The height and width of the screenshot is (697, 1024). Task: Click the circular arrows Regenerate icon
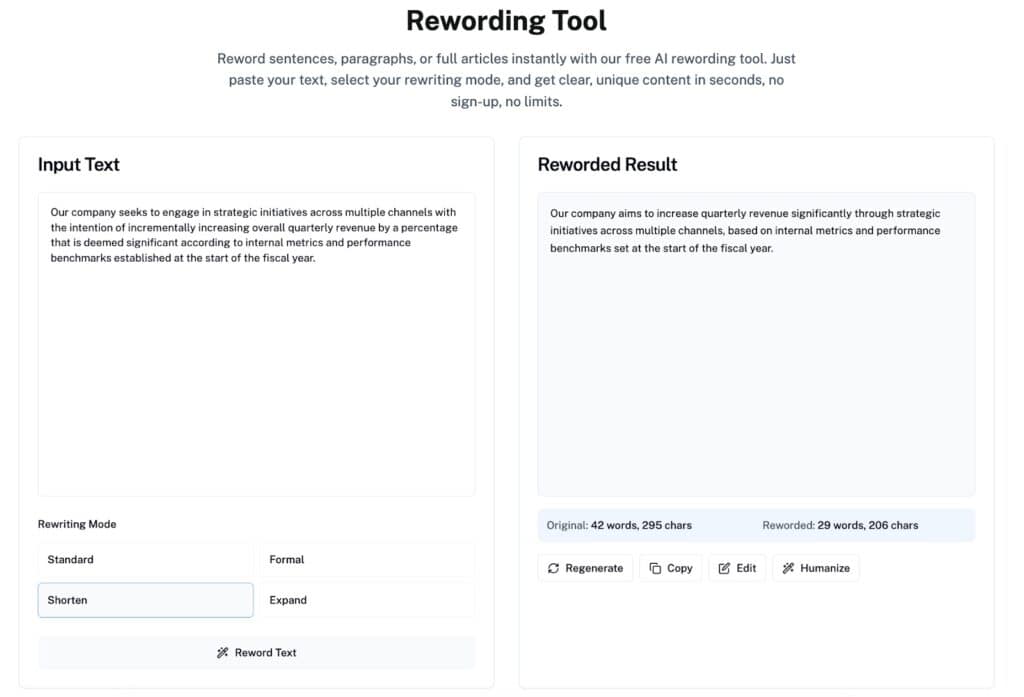[x=553, y=568]
